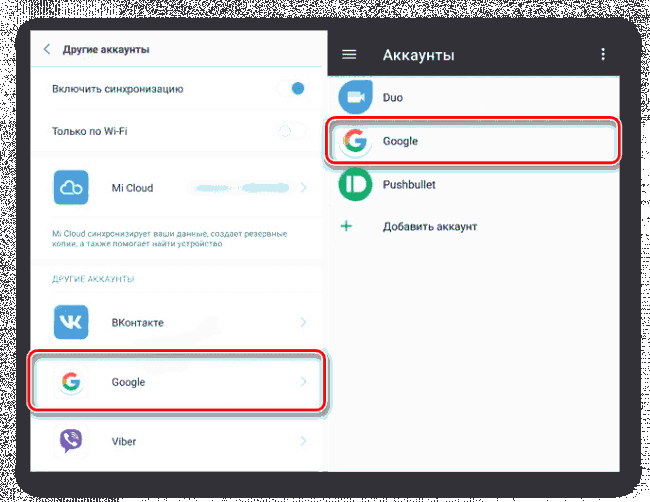Expand ВКонтакте row chevron

click(x=303, y=322)
